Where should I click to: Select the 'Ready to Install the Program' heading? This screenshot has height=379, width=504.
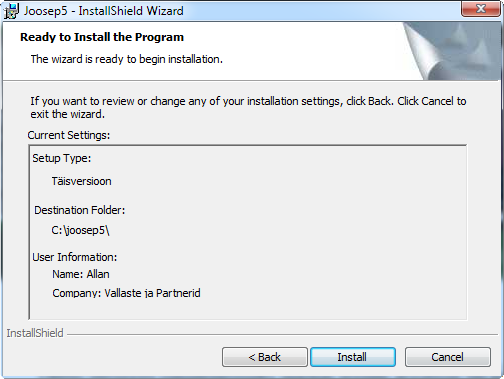pyautogui.click(x=102, y=37)
